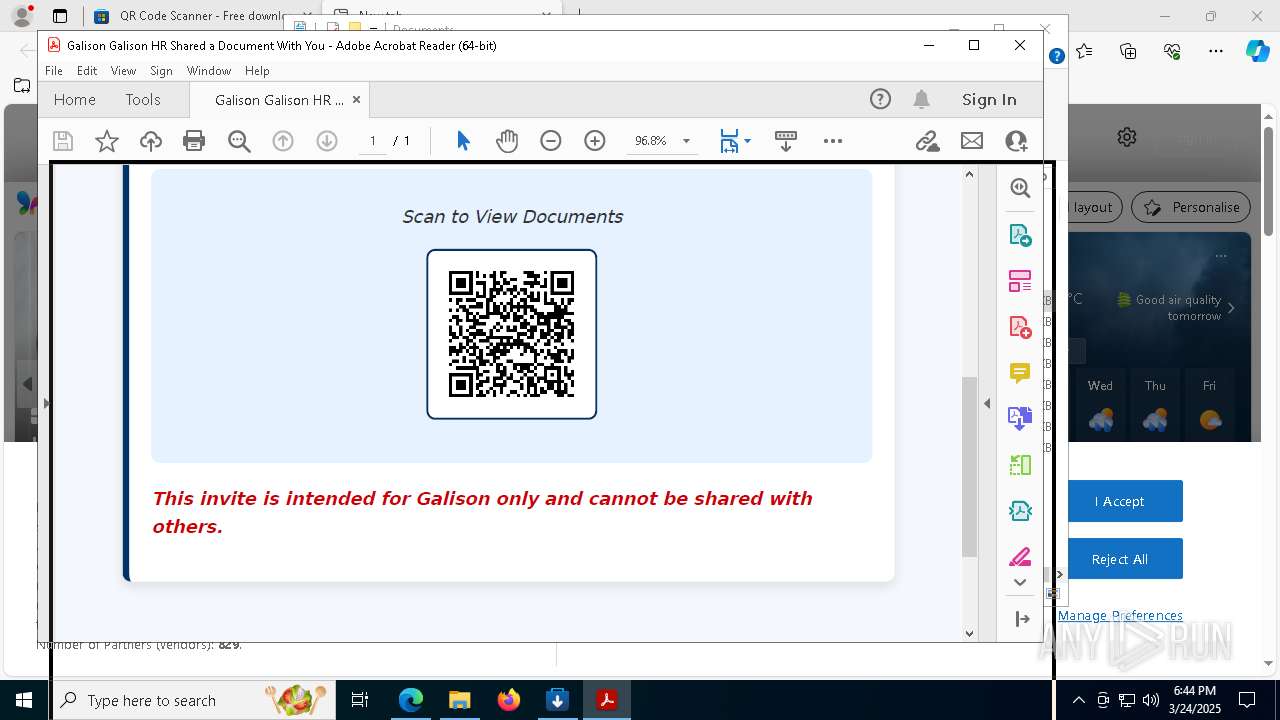Click the QR code image in document
This screenshot has width=1280, height=720.
pyautogui.click(x=512, y=334)
